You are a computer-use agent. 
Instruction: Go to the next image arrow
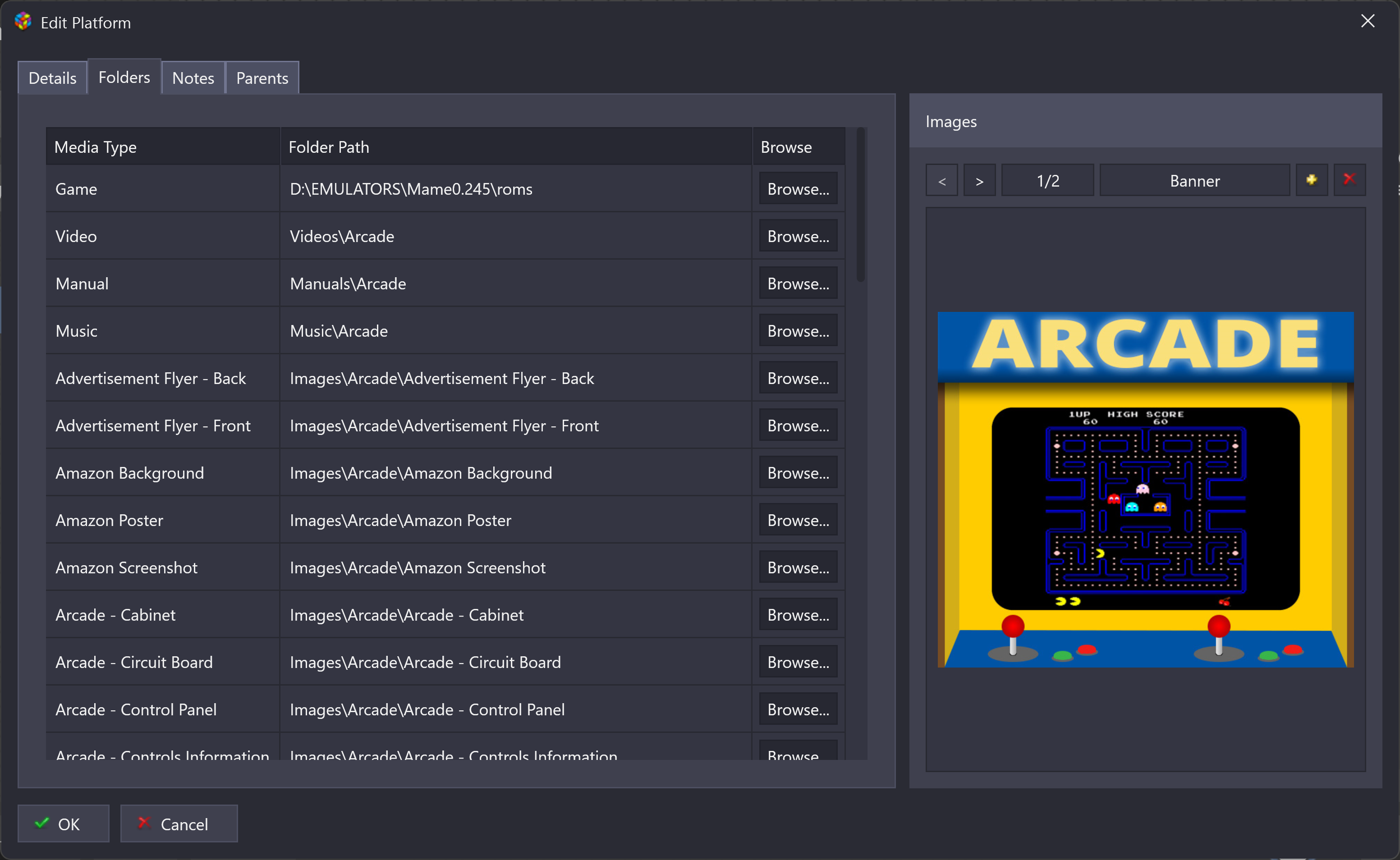pyautogui.click(x=979, y=180)
